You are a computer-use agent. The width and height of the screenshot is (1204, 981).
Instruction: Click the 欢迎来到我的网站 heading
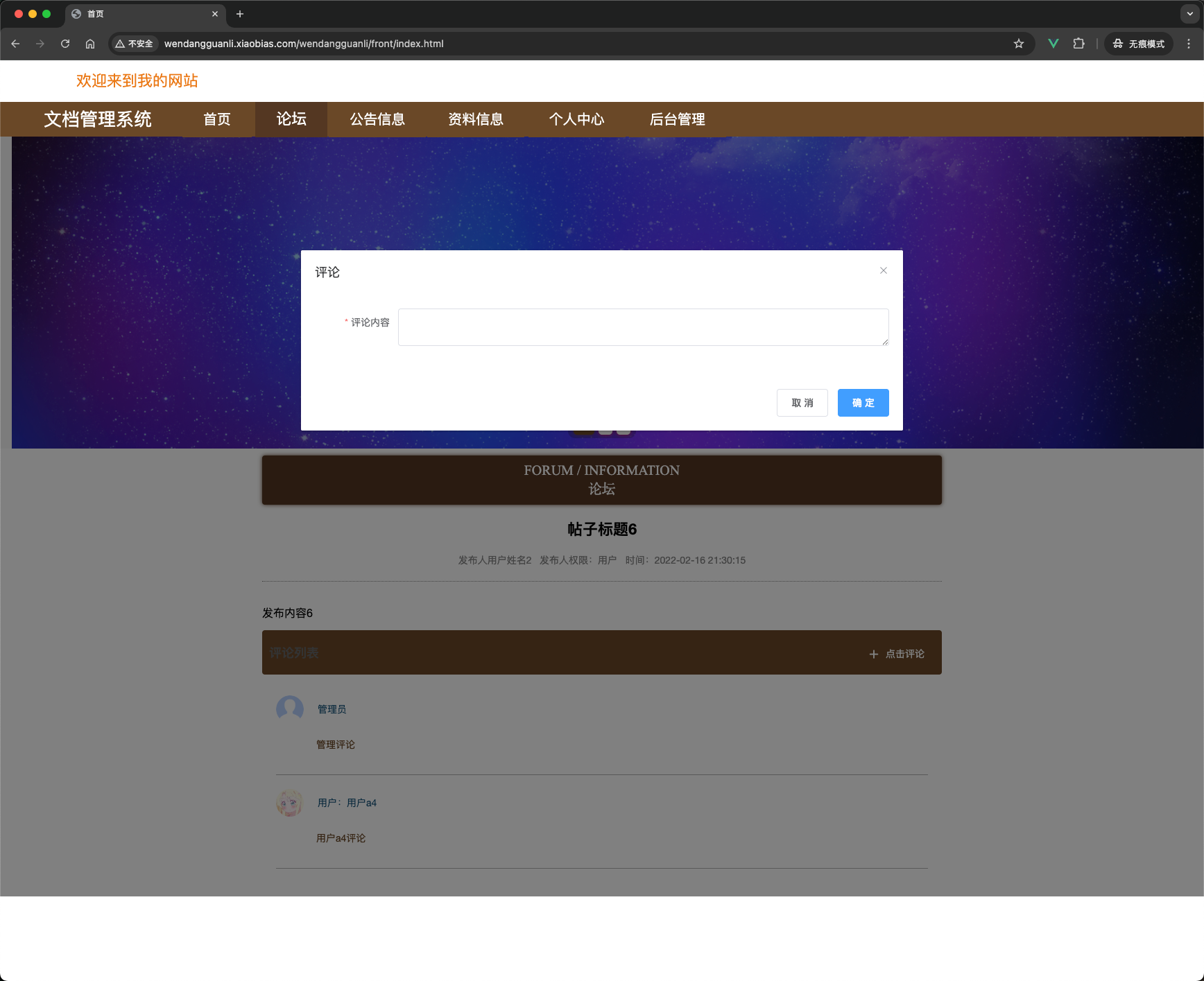coord(137,81)
